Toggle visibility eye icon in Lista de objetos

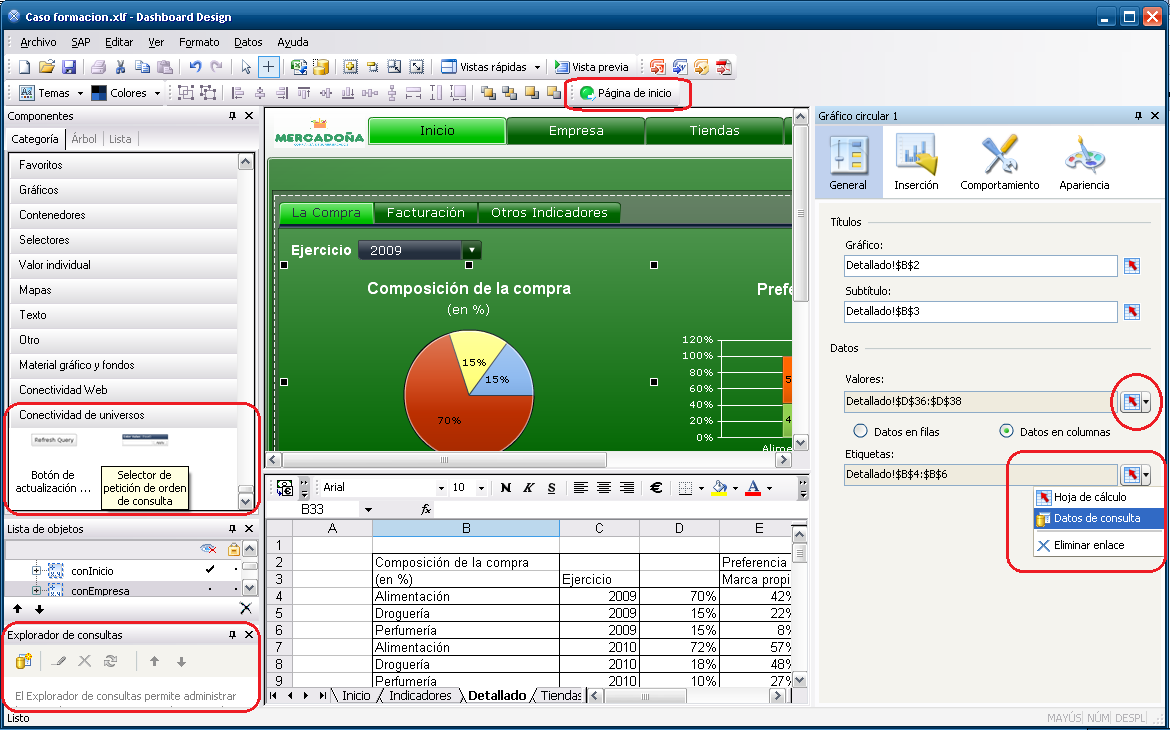pos(208,549)
